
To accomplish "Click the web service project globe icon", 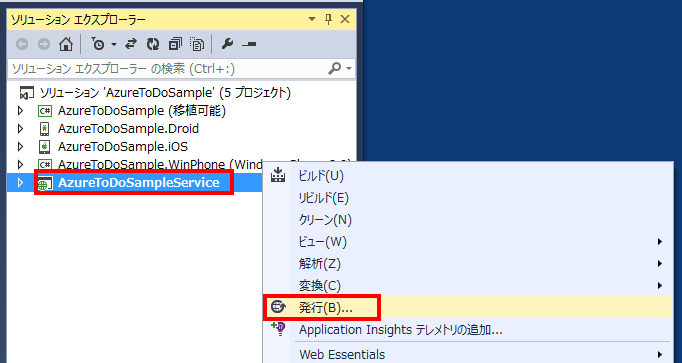I will (44, 183).
